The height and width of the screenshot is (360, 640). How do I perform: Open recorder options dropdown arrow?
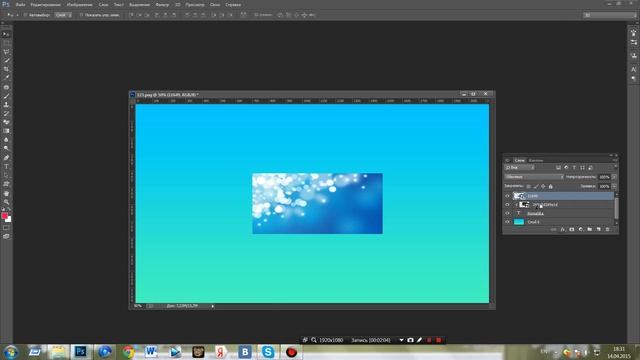click(x=402, y=340)
